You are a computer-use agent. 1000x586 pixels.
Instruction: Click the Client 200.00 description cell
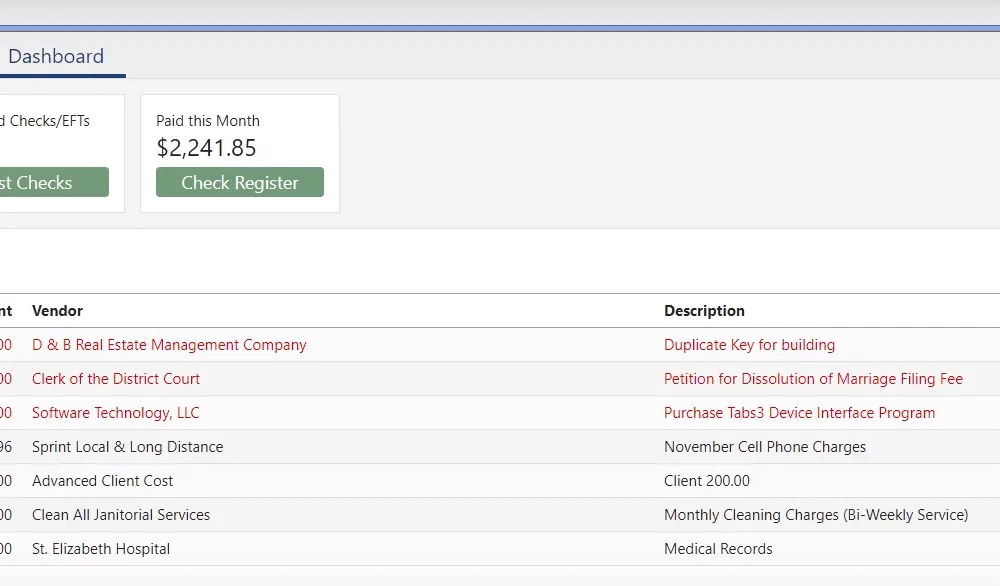707,481
